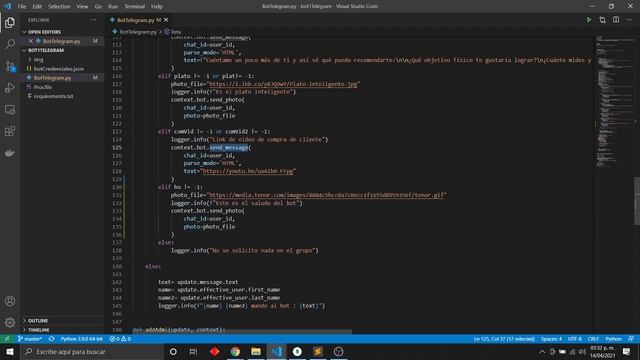Synchronize changes from the status bar
This screenshot has width=640, height=360.
click(x=51, y=339)
